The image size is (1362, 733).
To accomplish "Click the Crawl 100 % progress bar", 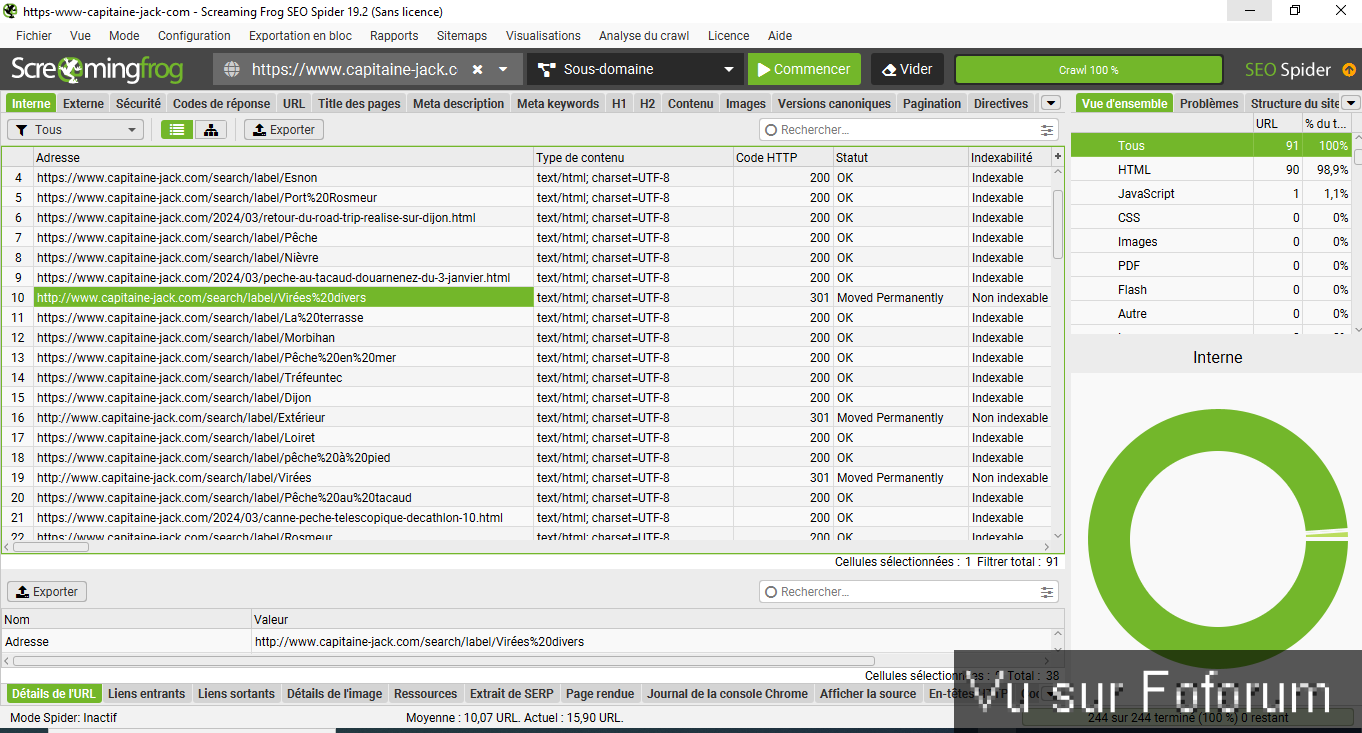I will pos(1089,70).
